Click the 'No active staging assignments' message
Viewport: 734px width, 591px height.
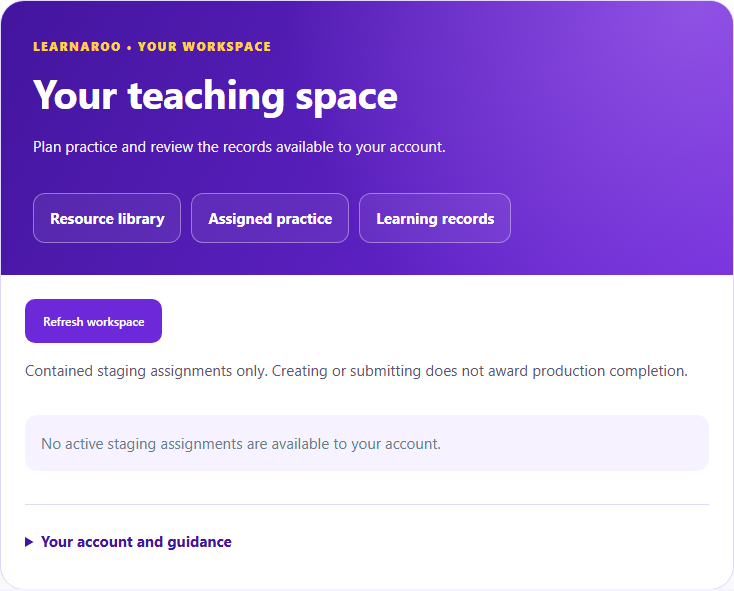[x=241, y=444]
